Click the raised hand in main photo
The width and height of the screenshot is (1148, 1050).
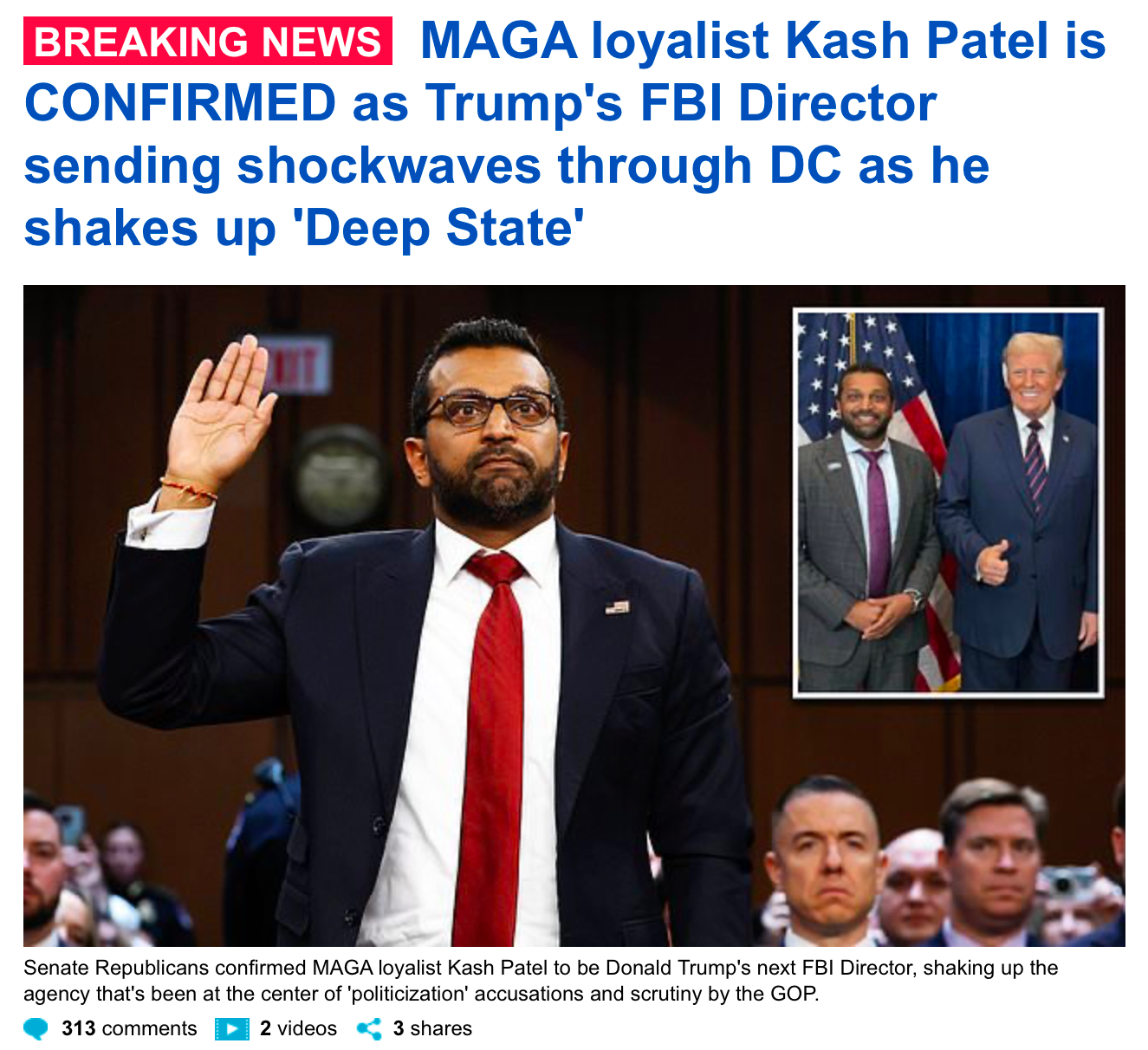point(219,414)
